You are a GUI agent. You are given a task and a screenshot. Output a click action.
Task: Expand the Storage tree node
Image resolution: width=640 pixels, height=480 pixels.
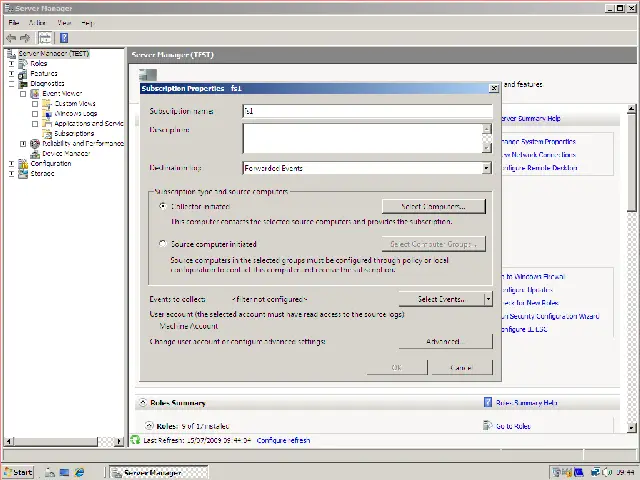pyautogui.click(x=11, y=173)
